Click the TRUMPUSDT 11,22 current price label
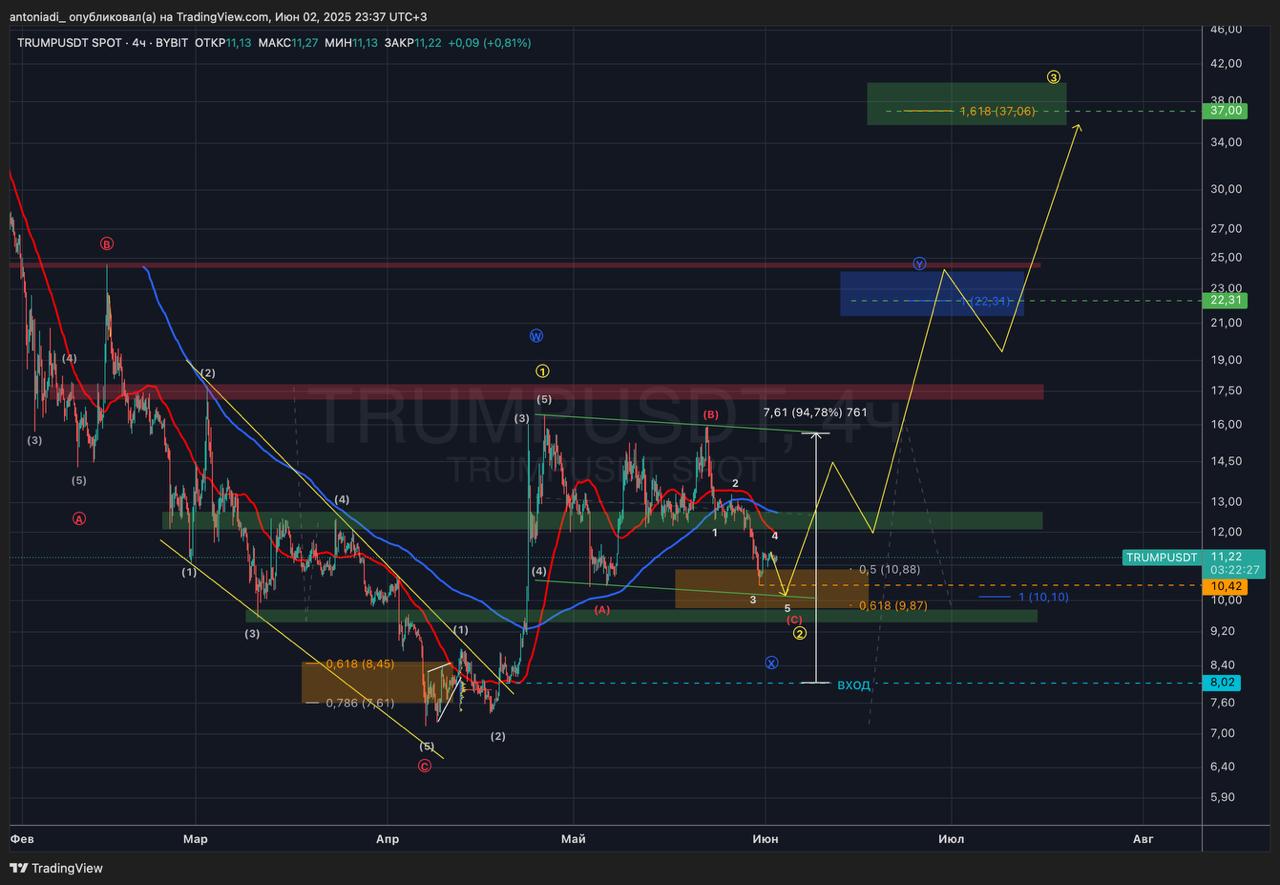 click(1193, 557)
